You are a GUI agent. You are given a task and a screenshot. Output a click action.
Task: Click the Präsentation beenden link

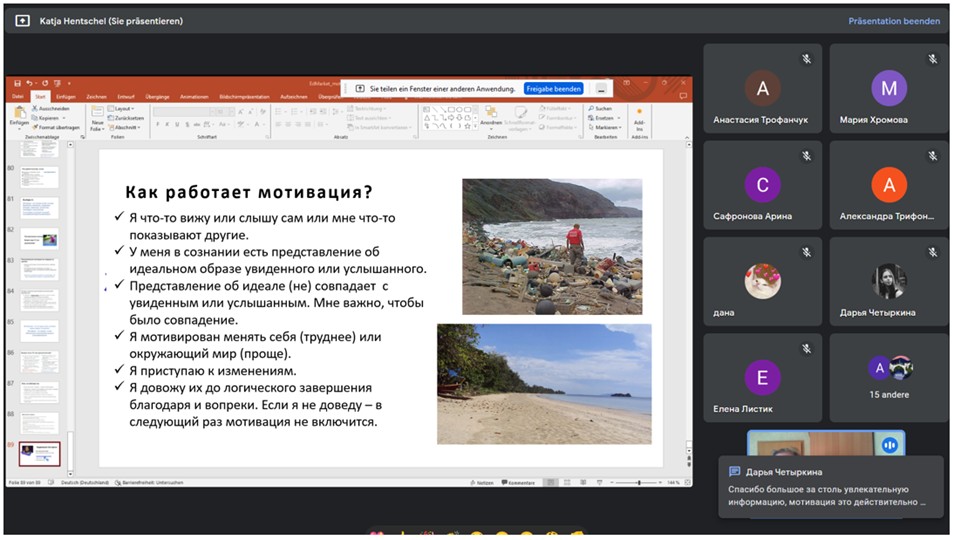(894, 21)
